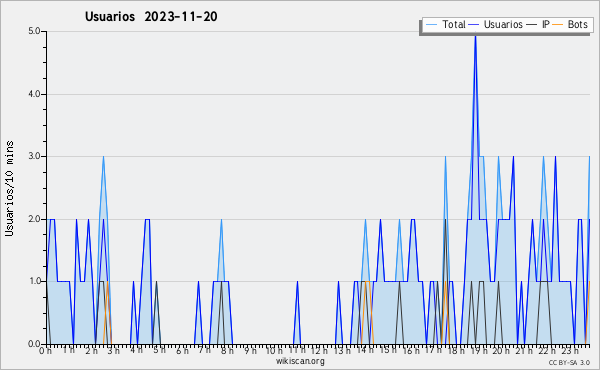Click the '22 h' x-axis label

click(x=547, y=351)
